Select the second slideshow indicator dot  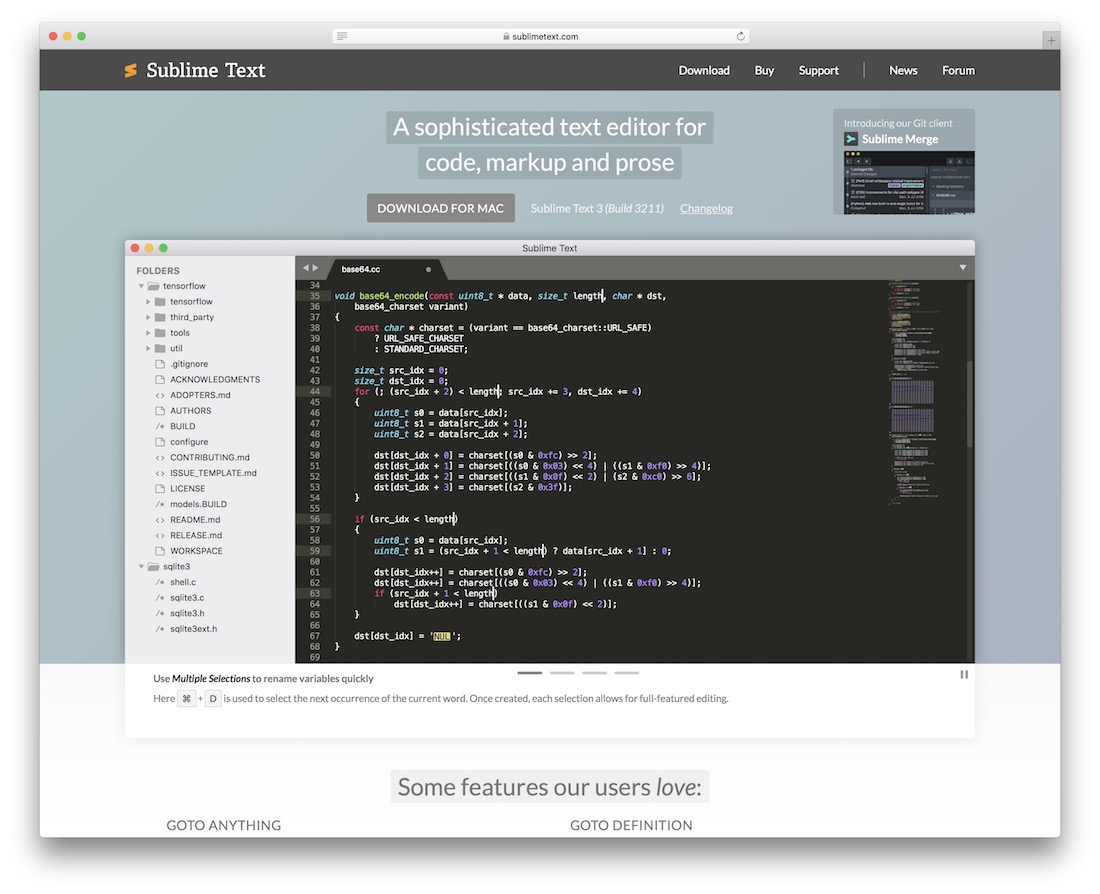(x=561, y=673)
